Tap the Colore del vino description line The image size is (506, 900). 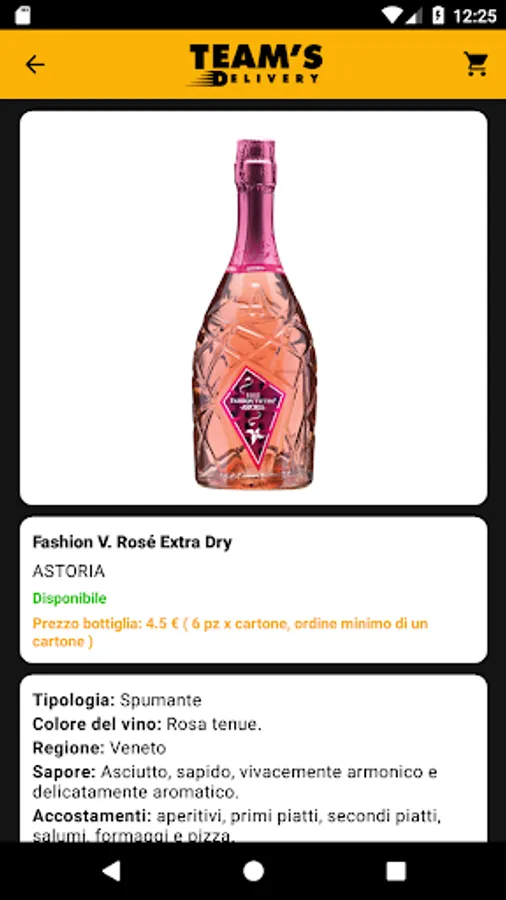tap(147, 724)
